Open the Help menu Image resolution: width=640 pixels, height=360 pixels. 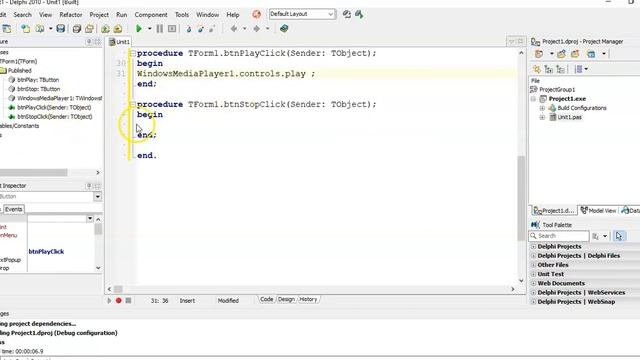pyautogui.click(x=233, y=15)
